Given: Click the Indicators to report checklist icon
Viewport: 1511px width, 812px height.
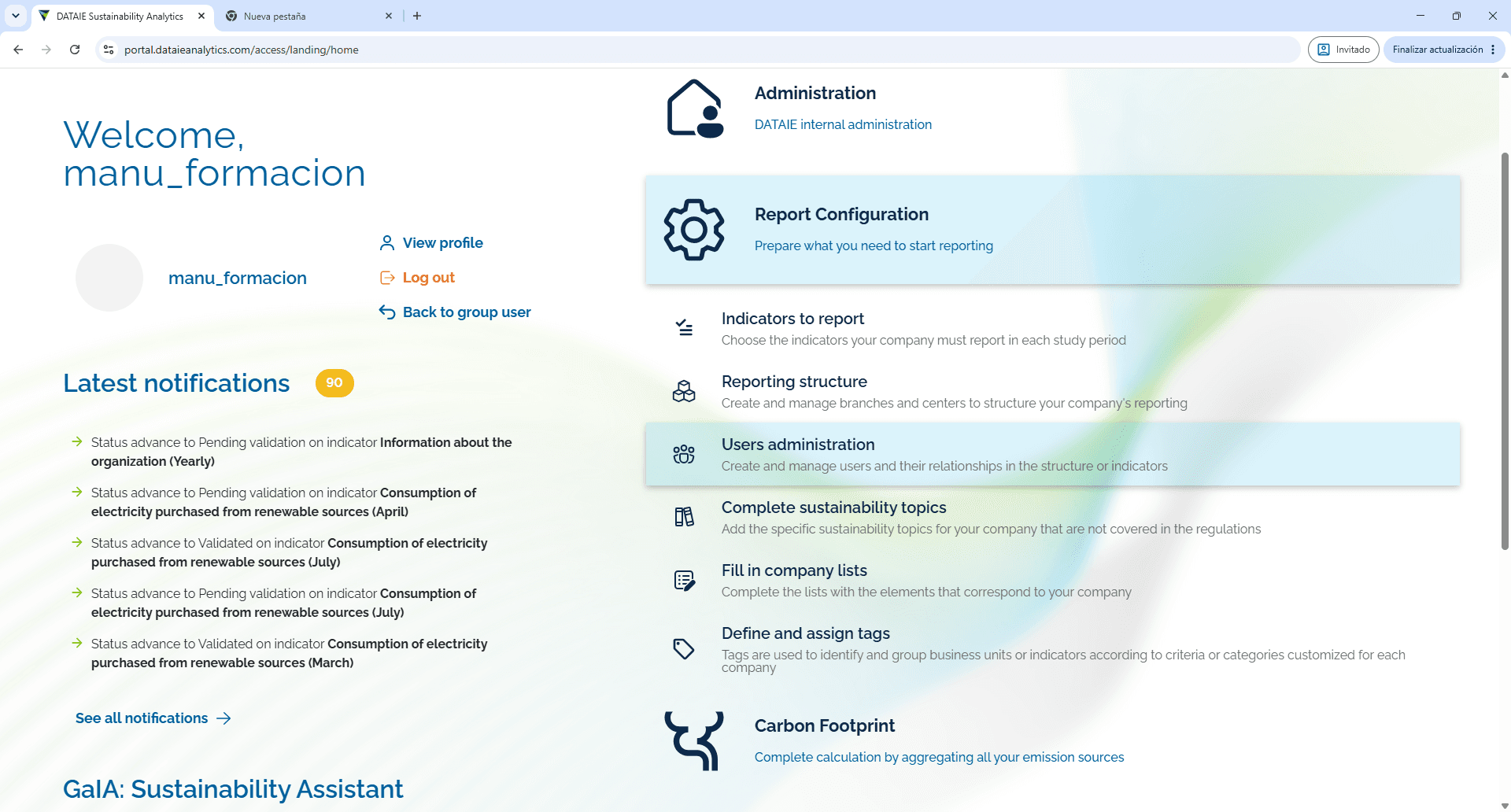Looking at the screenshot, I should click(684, 327).
